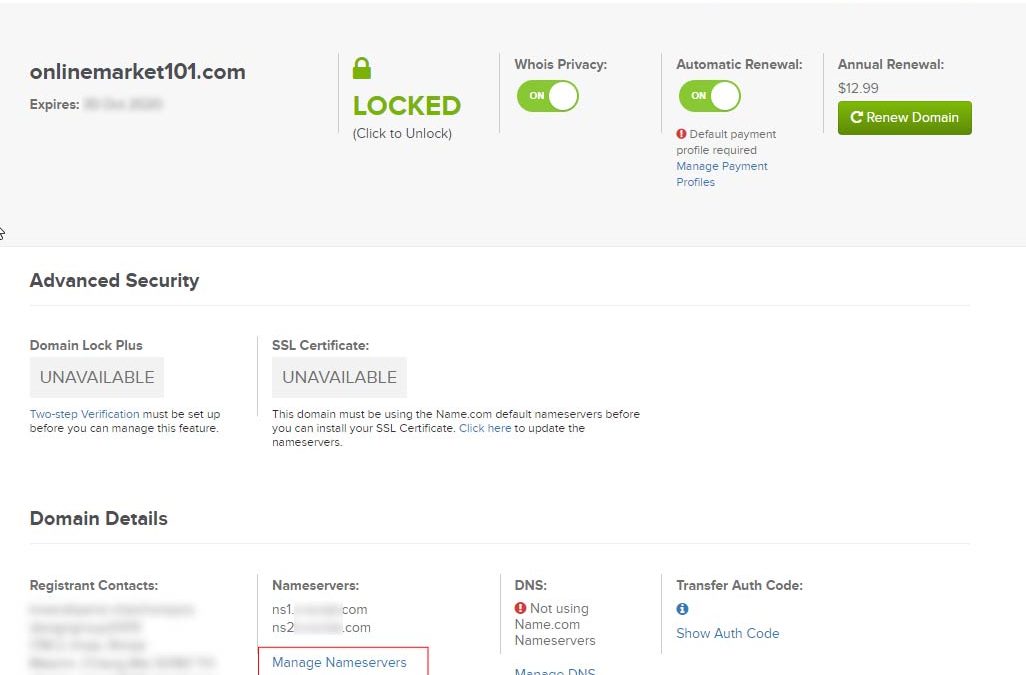Click the red payment profile warning icon
1026x675 pixels.
(681, 133)
